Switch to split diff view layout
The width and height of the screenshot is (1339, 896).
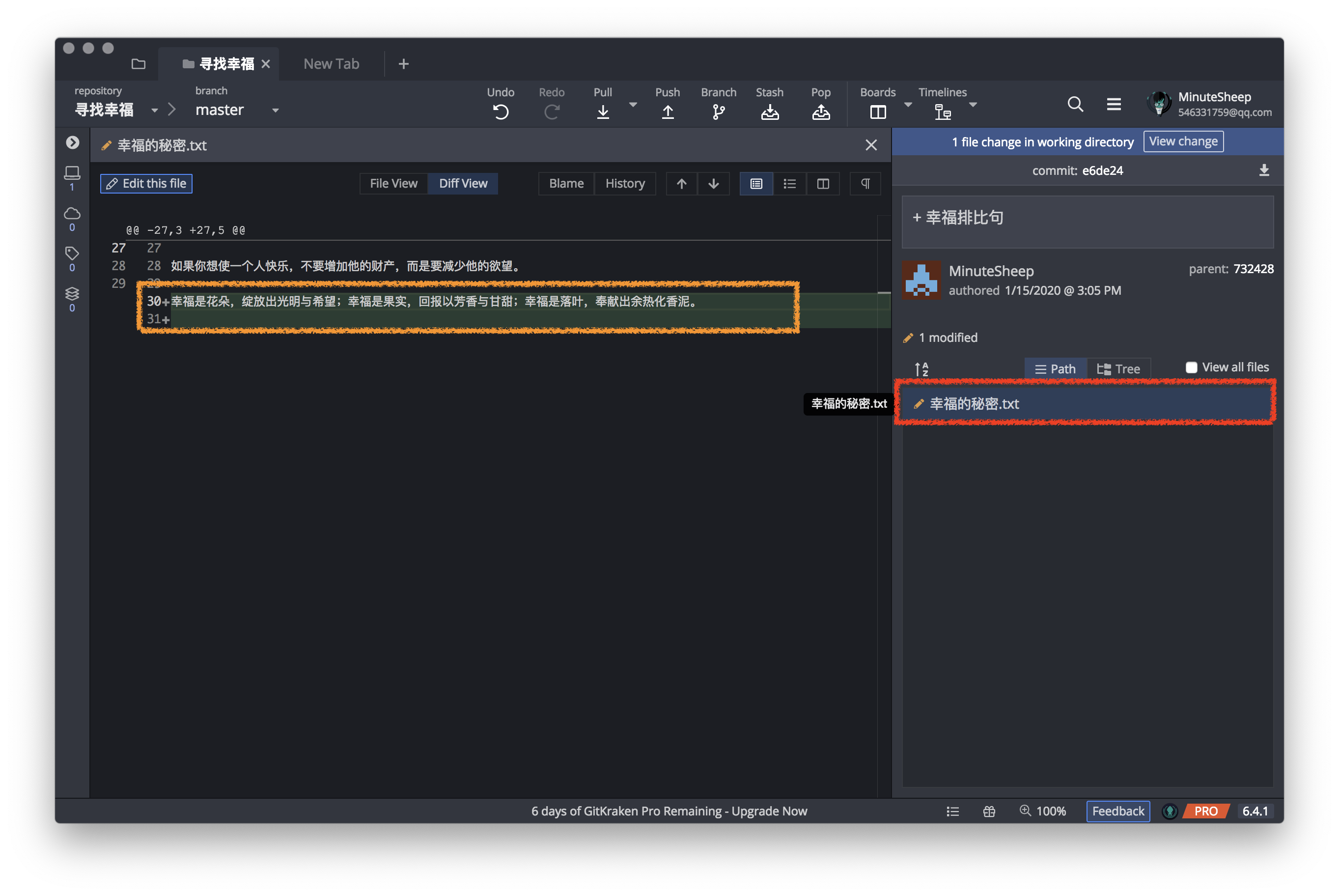coord(823,183)
